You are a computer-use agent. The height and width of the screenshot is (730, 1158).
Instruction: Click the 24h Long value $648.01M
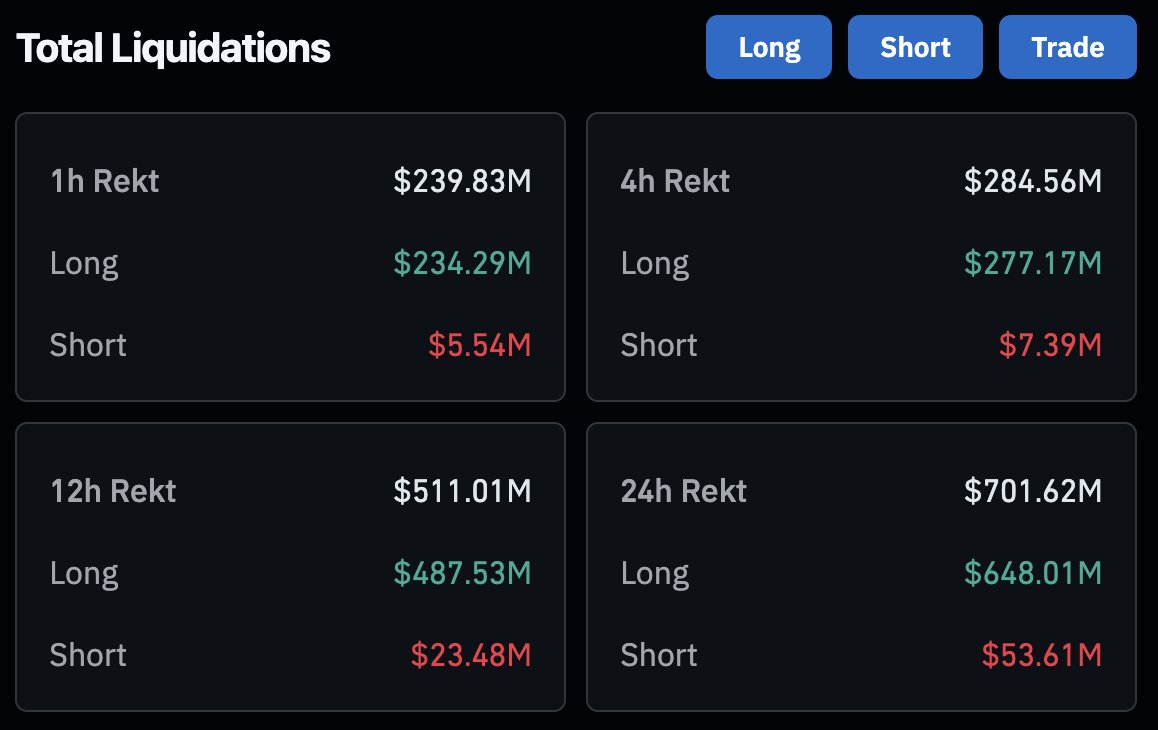1033,573
